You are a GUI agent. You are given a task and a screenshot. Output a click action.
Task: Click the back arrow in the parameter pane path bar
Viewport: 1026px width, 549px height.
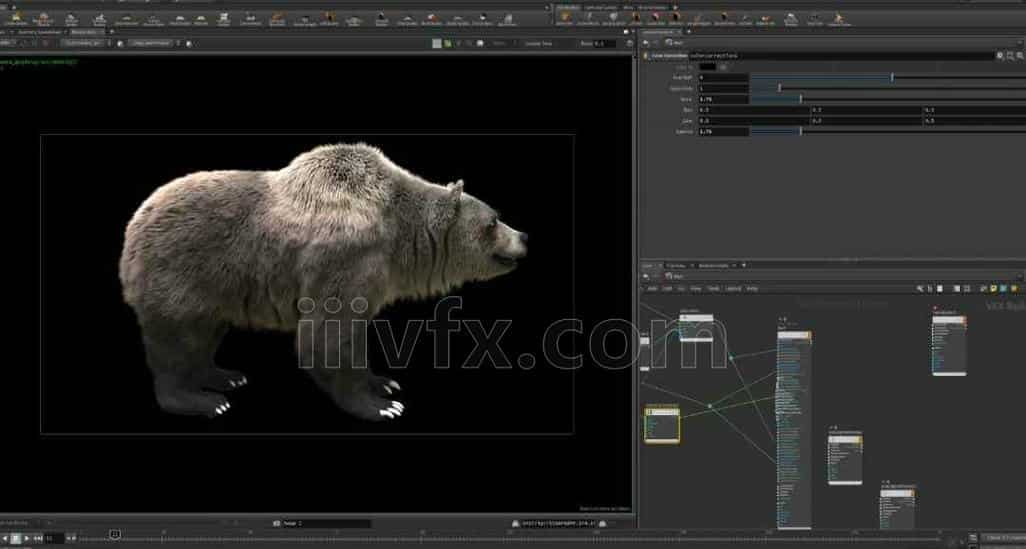646,43
